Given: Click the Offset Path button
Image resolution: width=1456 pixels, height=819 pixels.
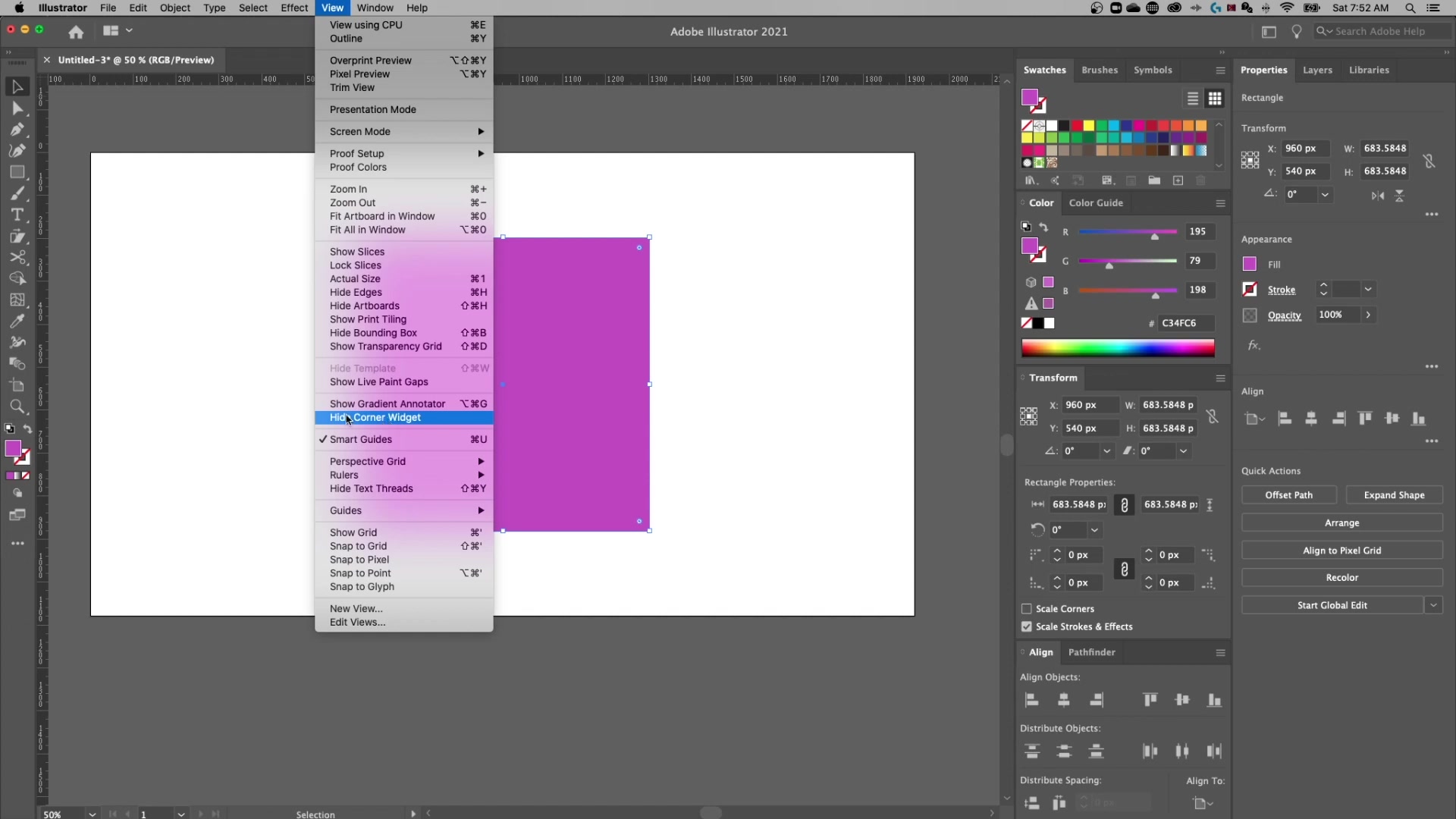Looking at the screenshot, I should coord(1289,495).
